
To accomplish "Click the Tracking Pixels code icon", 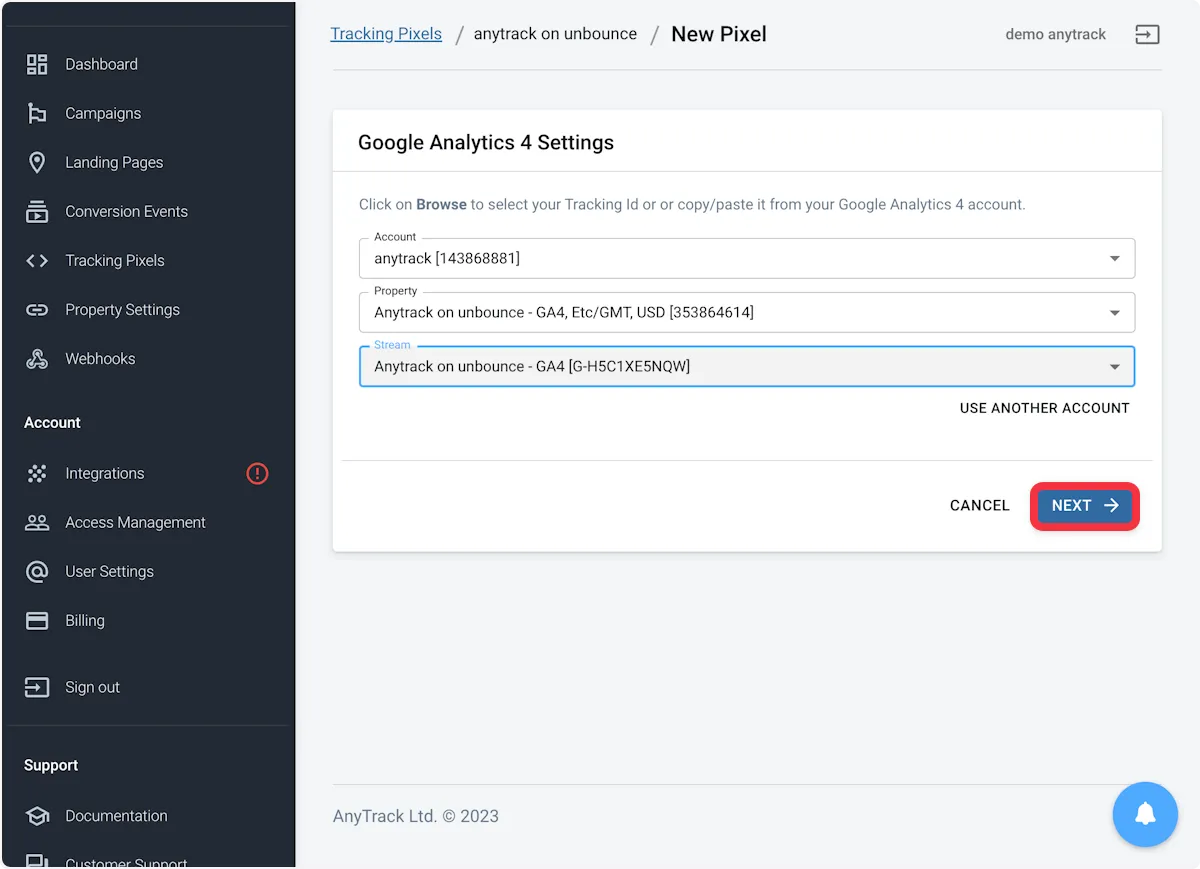I will [x=37, y=260].
